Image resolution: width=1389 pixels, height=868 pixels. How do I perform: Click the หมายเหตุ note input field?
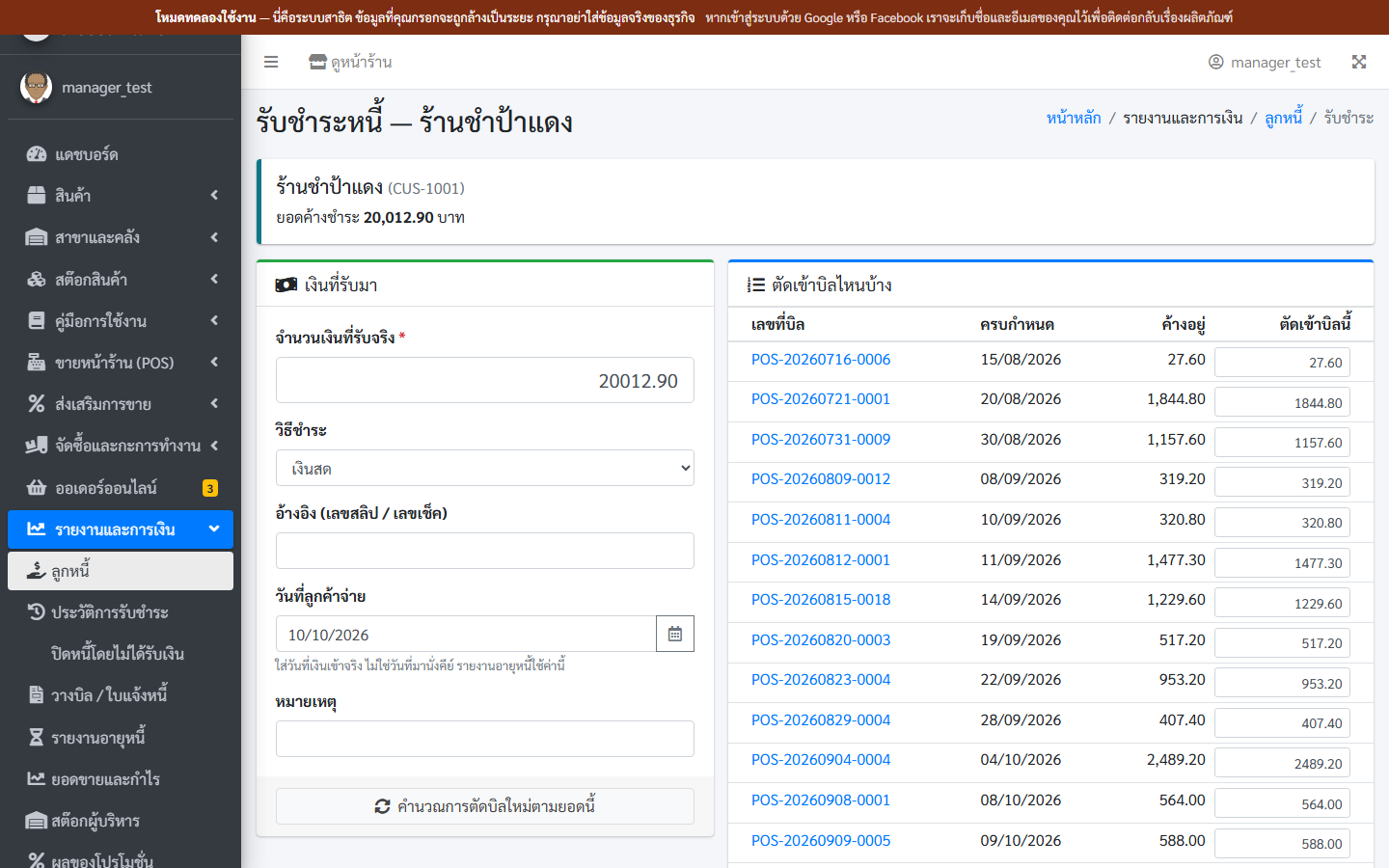click(485, 739)
